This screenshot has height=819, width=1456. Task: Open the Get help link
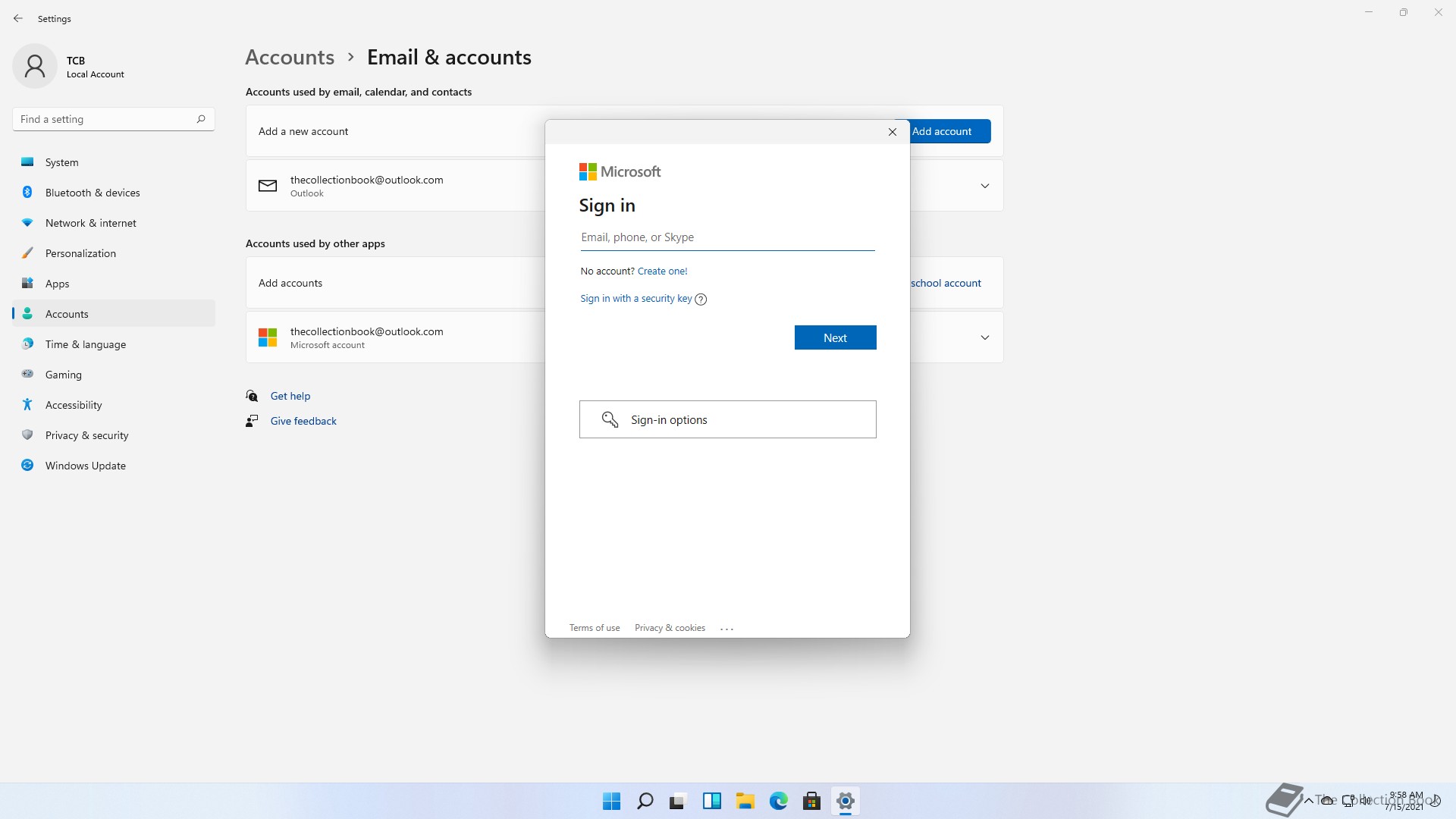click(x=290, y=396)
